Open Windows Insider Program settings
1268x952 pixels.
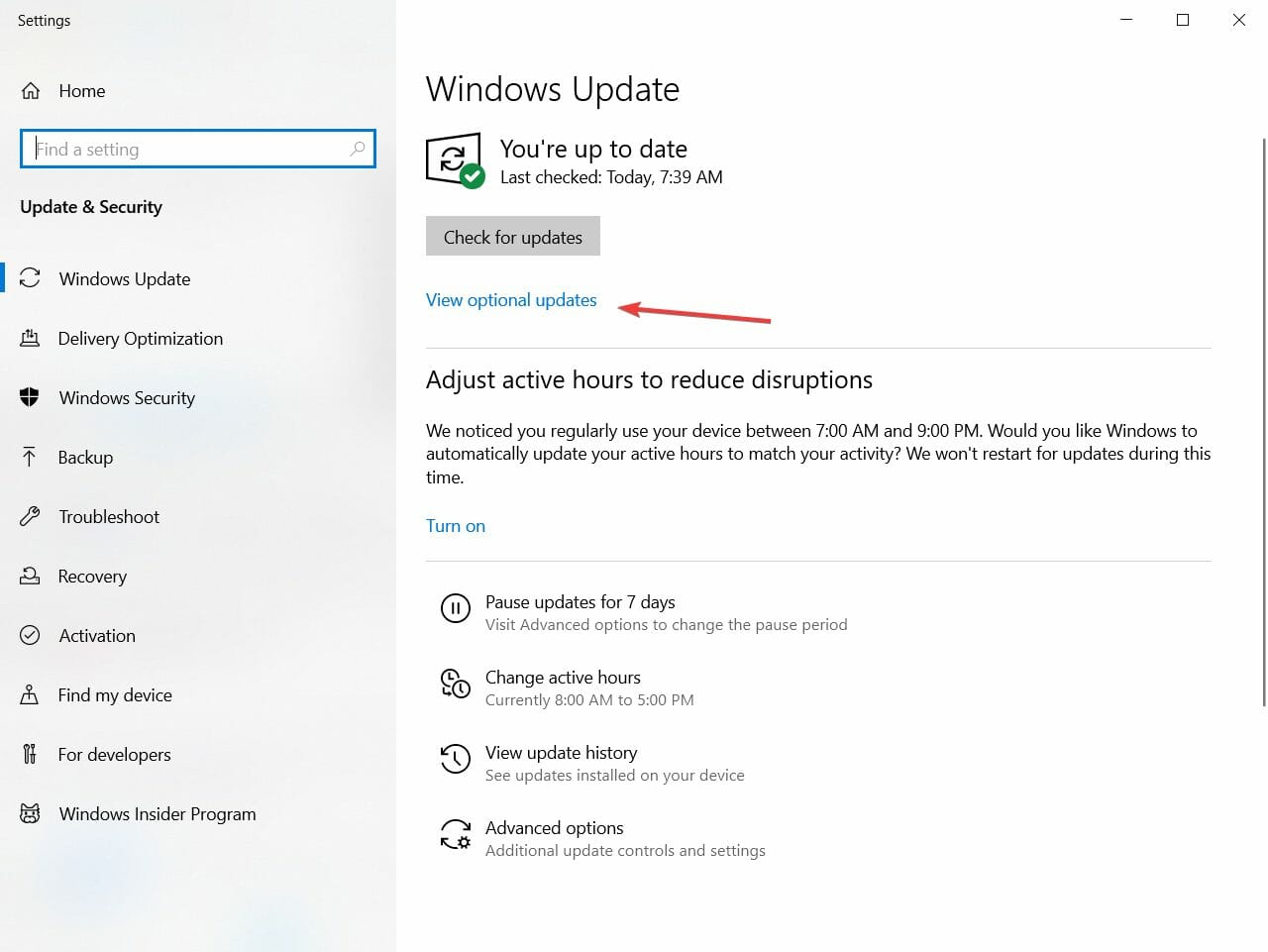point(158,813)
